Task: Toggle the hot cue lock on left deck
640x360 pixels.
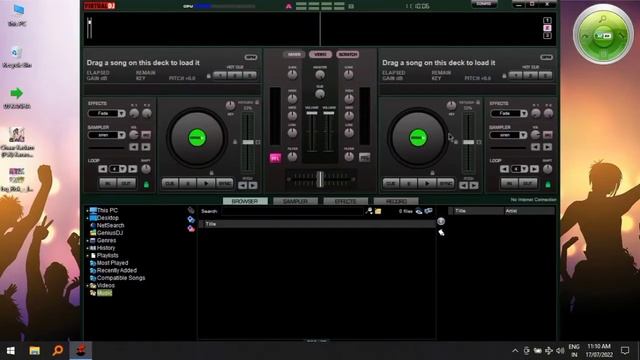Action: pos(209,76)
